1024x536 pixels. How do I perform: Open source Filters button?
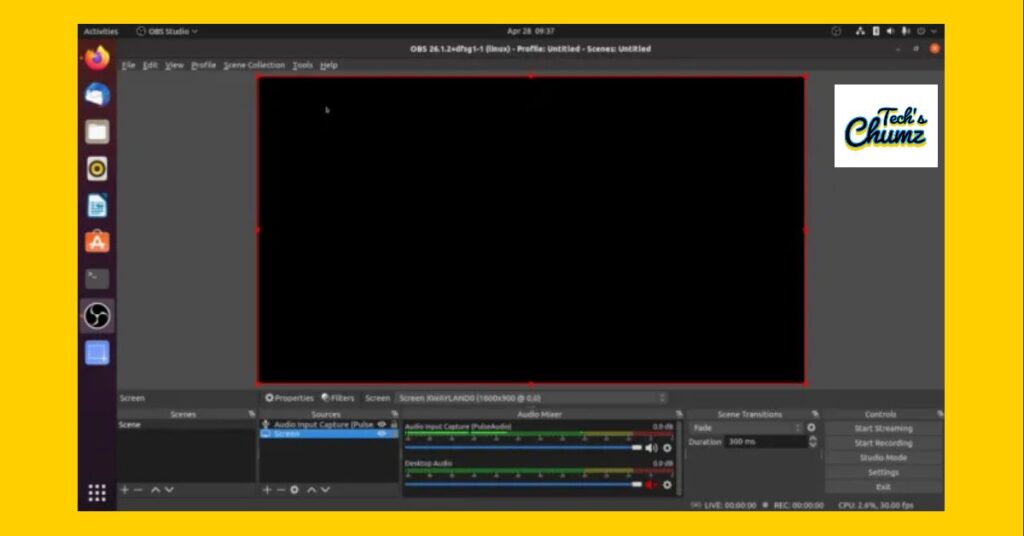click(338, 398)
